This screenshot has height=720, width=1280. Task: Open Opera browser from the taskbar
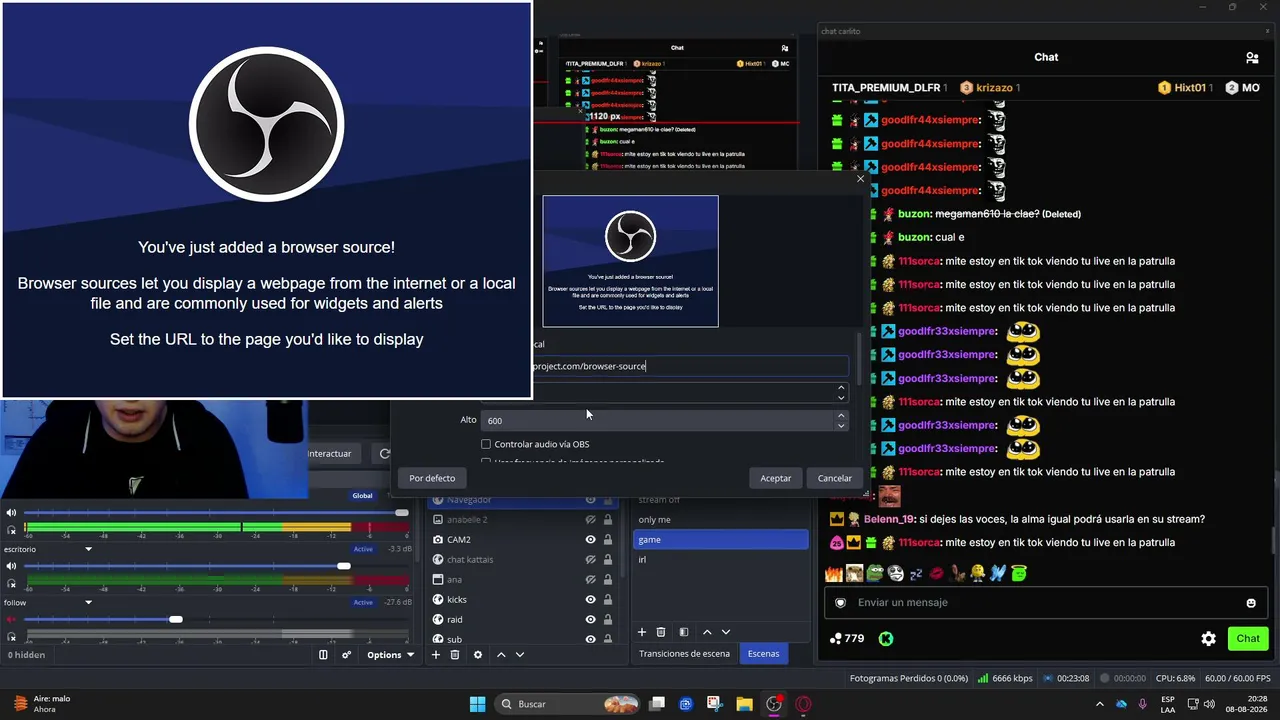coord(803,704)
